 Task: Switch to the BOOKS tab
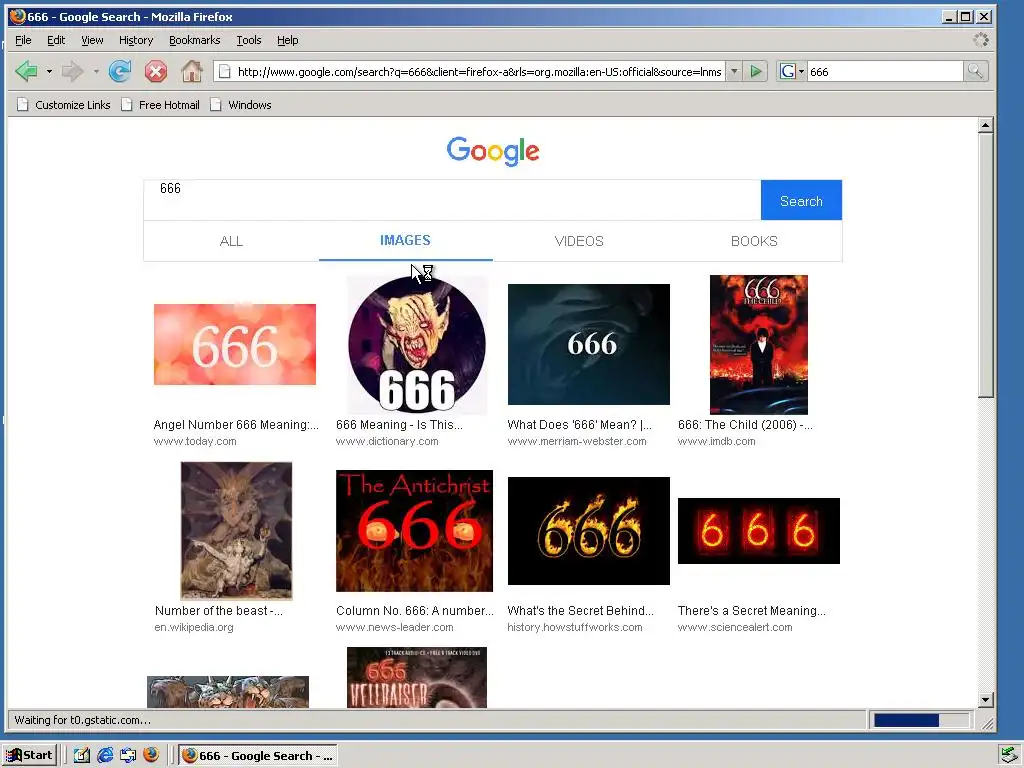[754, 241]
